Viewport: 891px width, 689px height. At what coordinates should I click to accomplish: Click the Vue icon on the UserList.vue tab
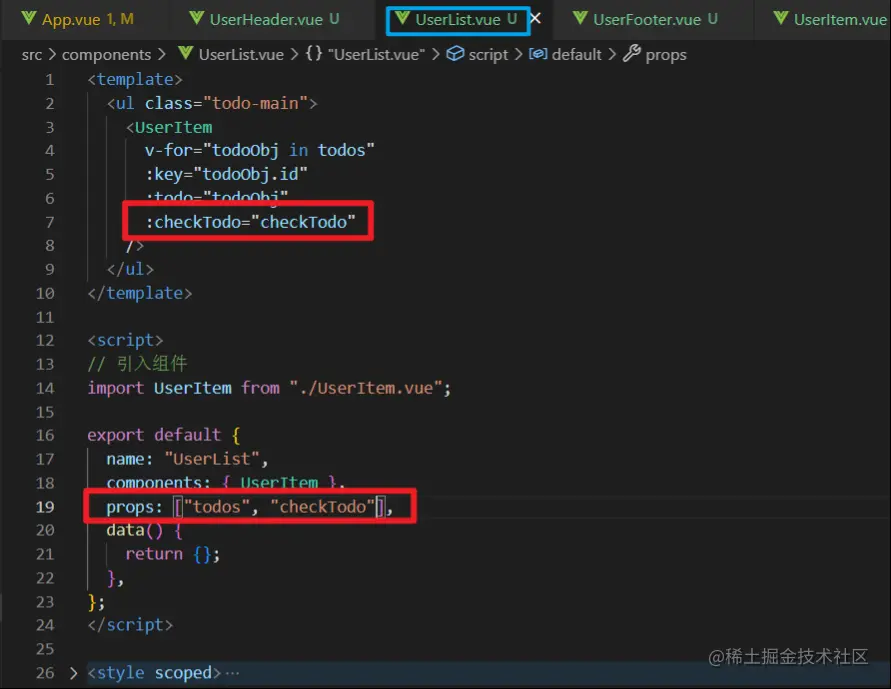pos(402,18)
